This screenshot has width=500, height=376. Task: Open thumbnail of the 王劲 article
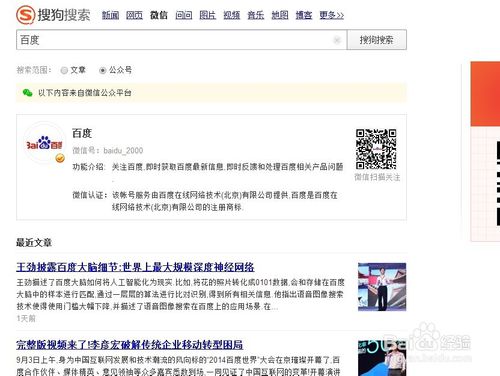[382, 287]
